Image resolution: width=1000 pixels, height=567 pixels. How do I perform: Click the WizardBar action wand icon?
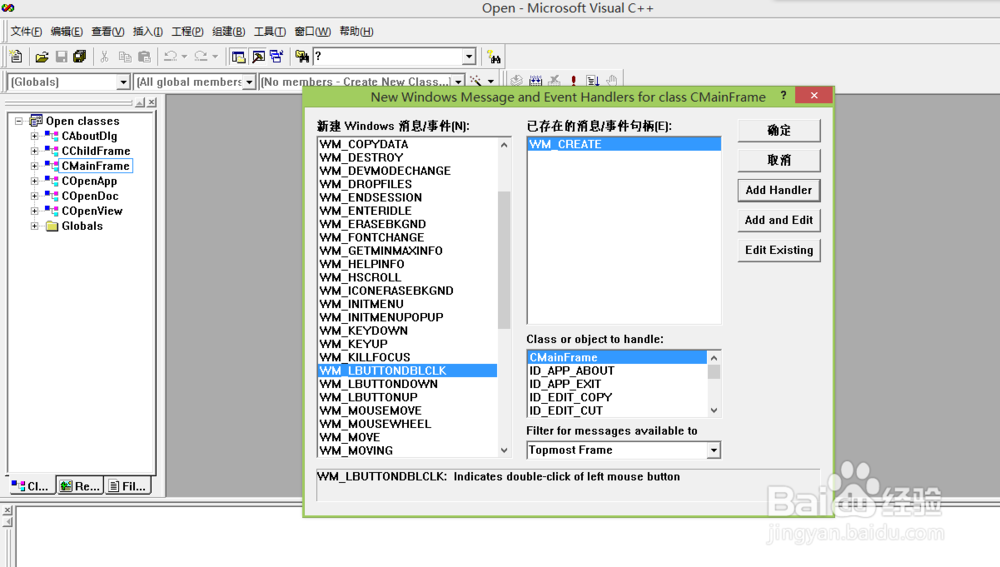pos(476,81)
